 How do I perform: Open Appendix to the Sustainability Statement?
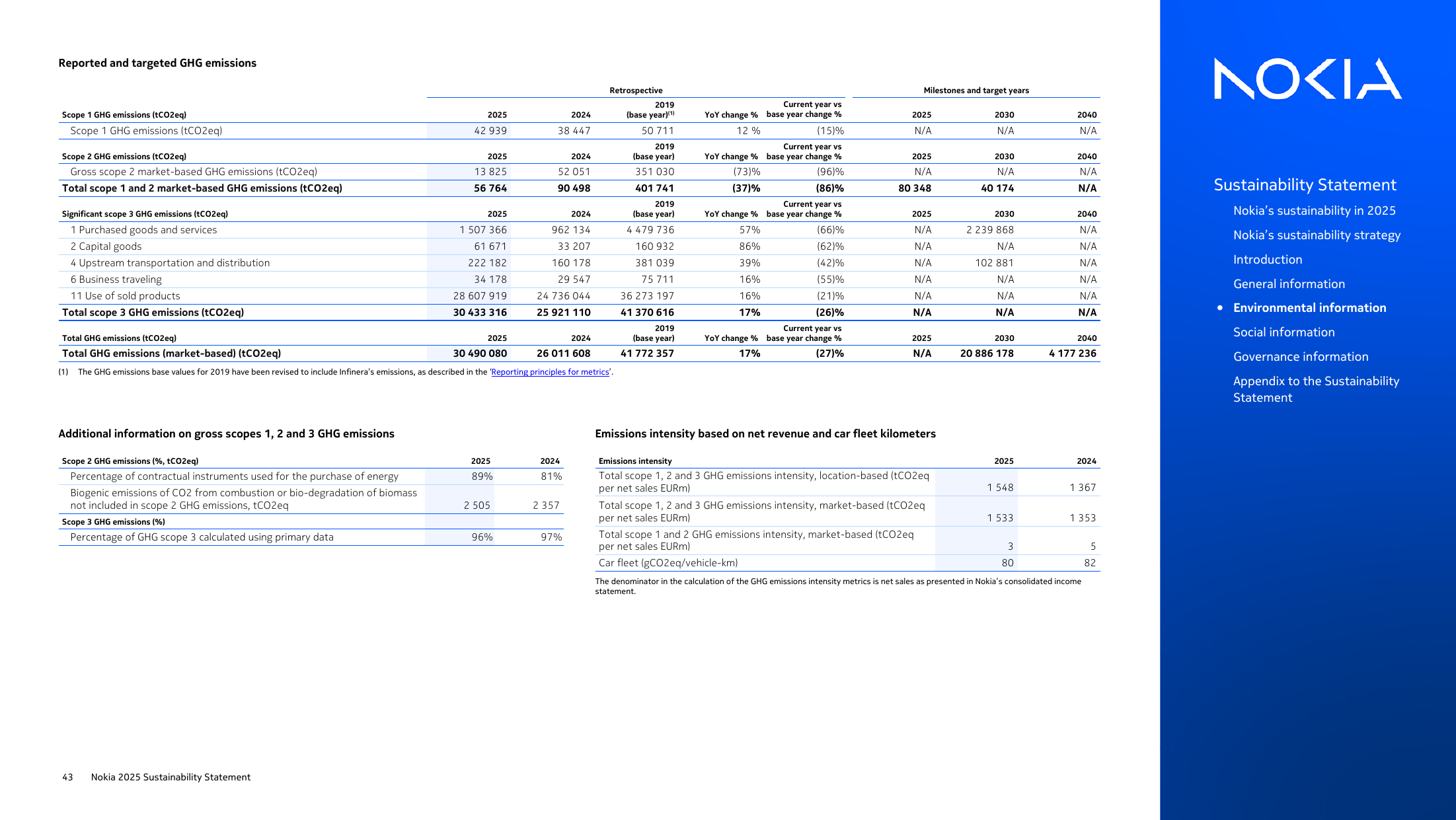(x=1315, y=389)
